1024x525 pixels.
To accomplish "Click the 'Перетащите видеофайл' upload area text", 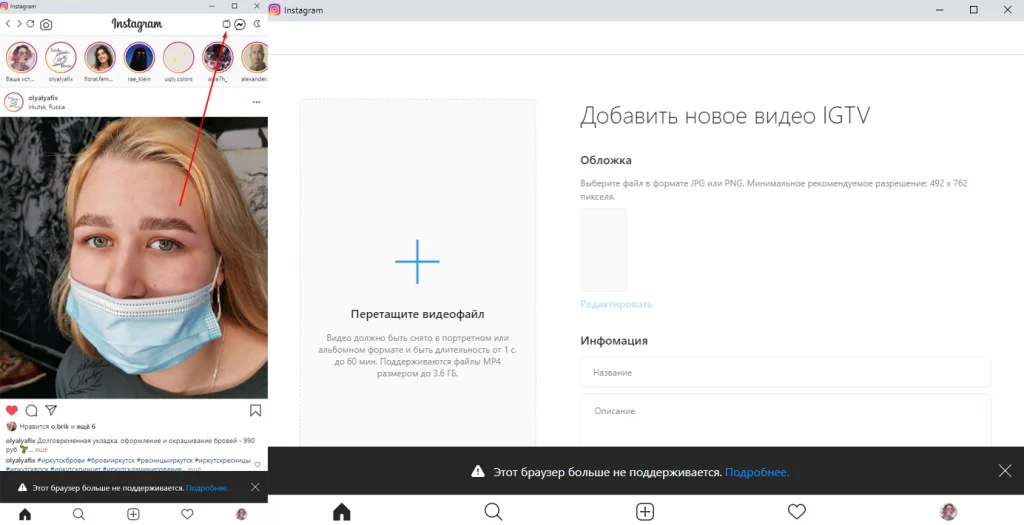I will point(417,314).
